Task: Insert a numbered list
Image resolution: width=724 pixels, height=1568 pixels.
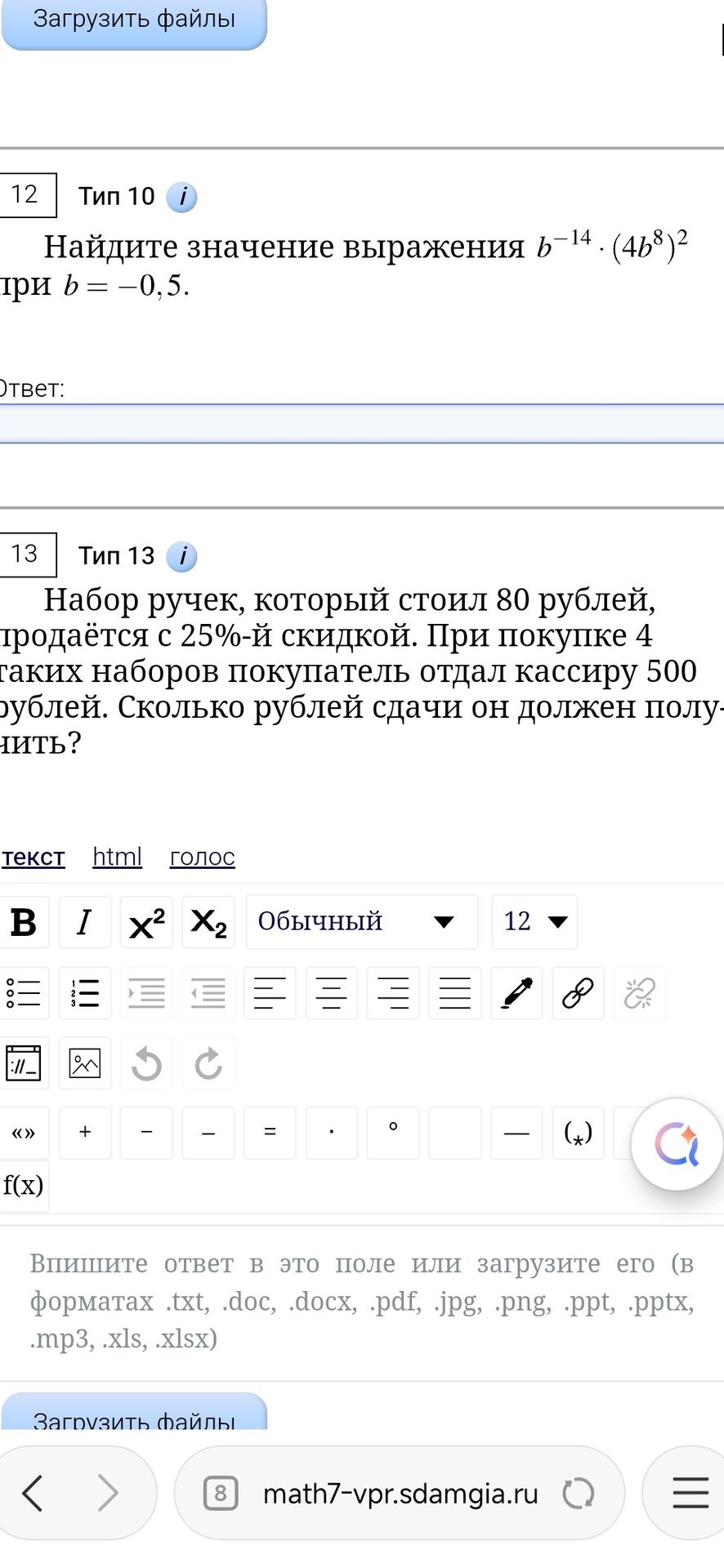Action: tap(85, 993)
